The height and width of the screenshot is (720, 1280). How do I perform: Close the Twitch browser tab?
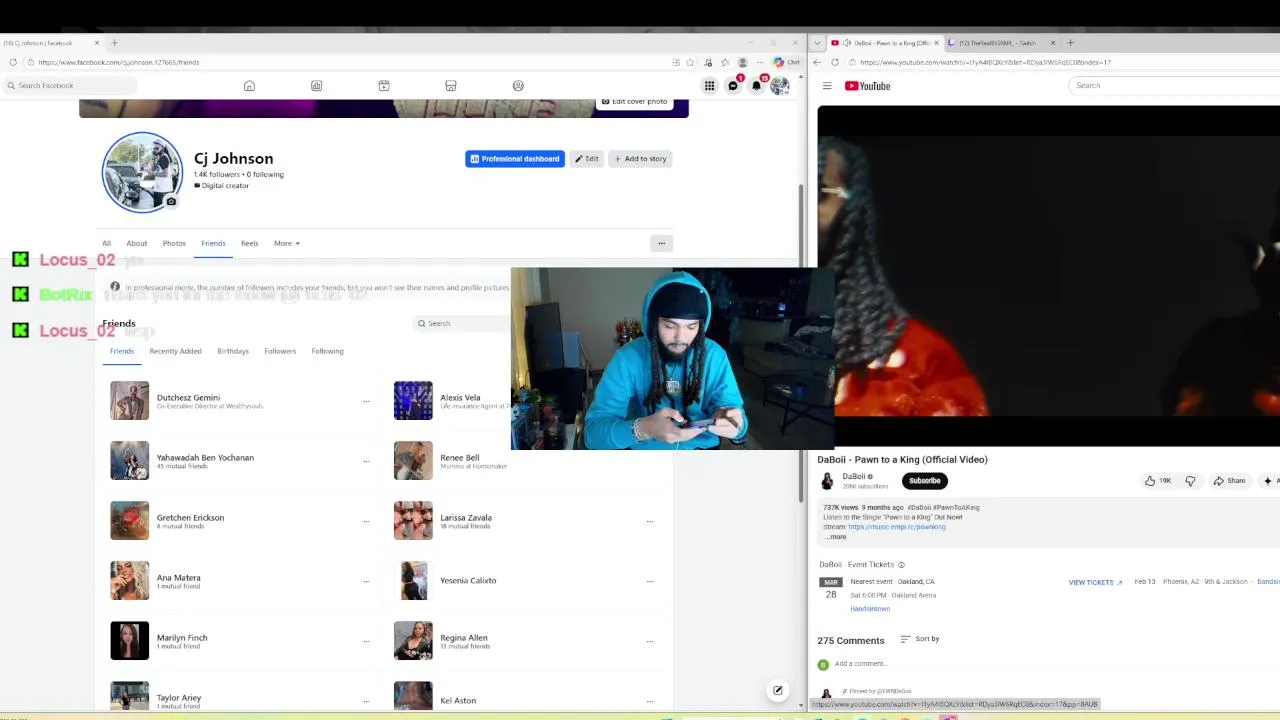pos(1052,43)
